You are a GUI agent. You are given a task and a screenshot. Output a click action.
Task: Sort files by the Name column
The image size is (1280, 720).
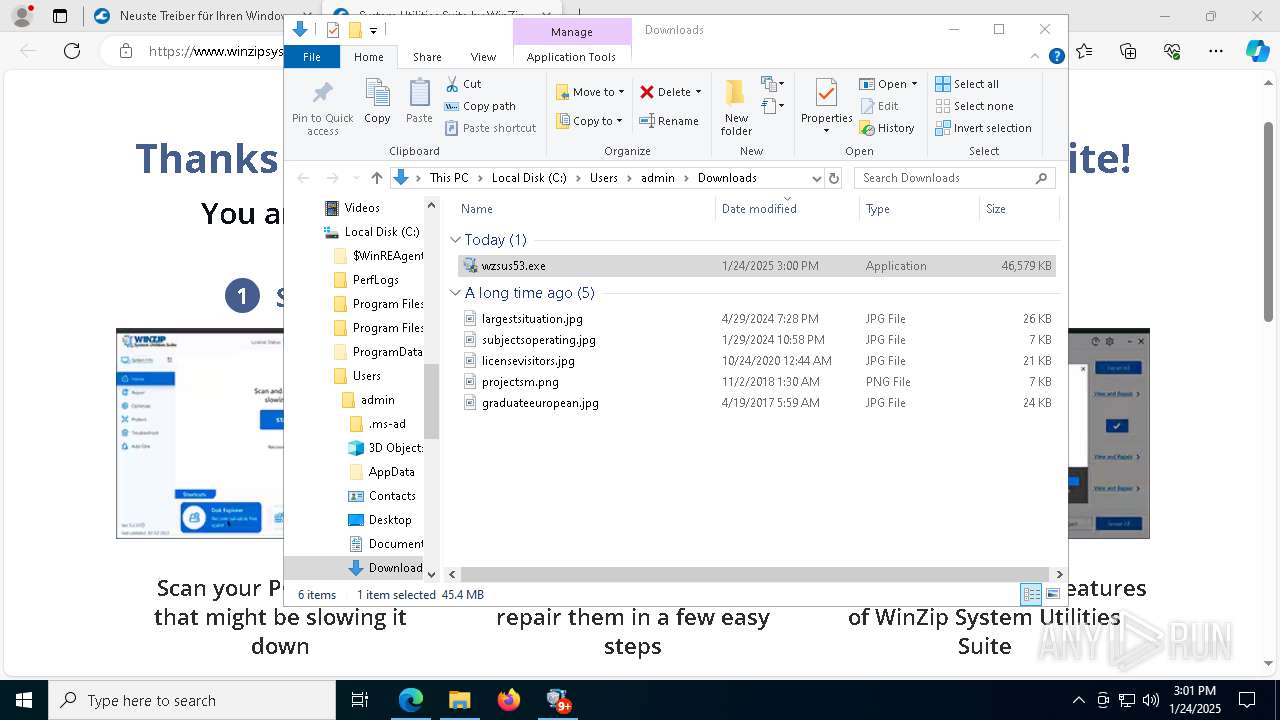[x=585, y=209]
